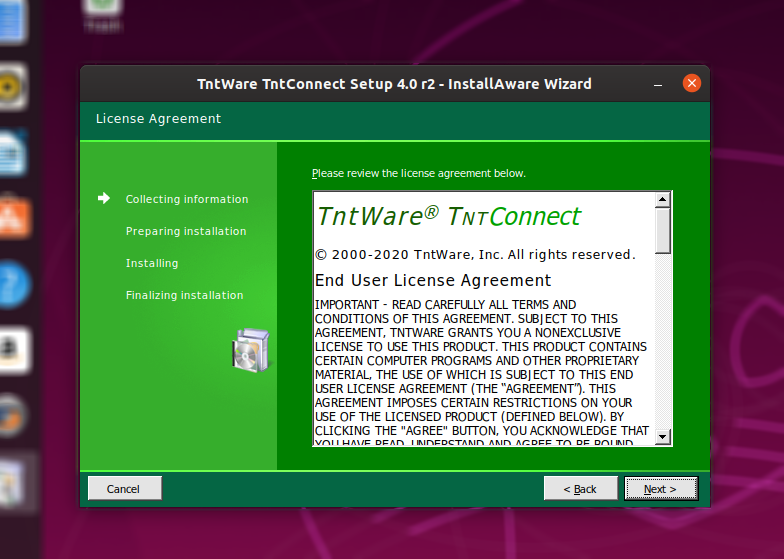Open the Trash desktop icon

(x=102, y=15)
